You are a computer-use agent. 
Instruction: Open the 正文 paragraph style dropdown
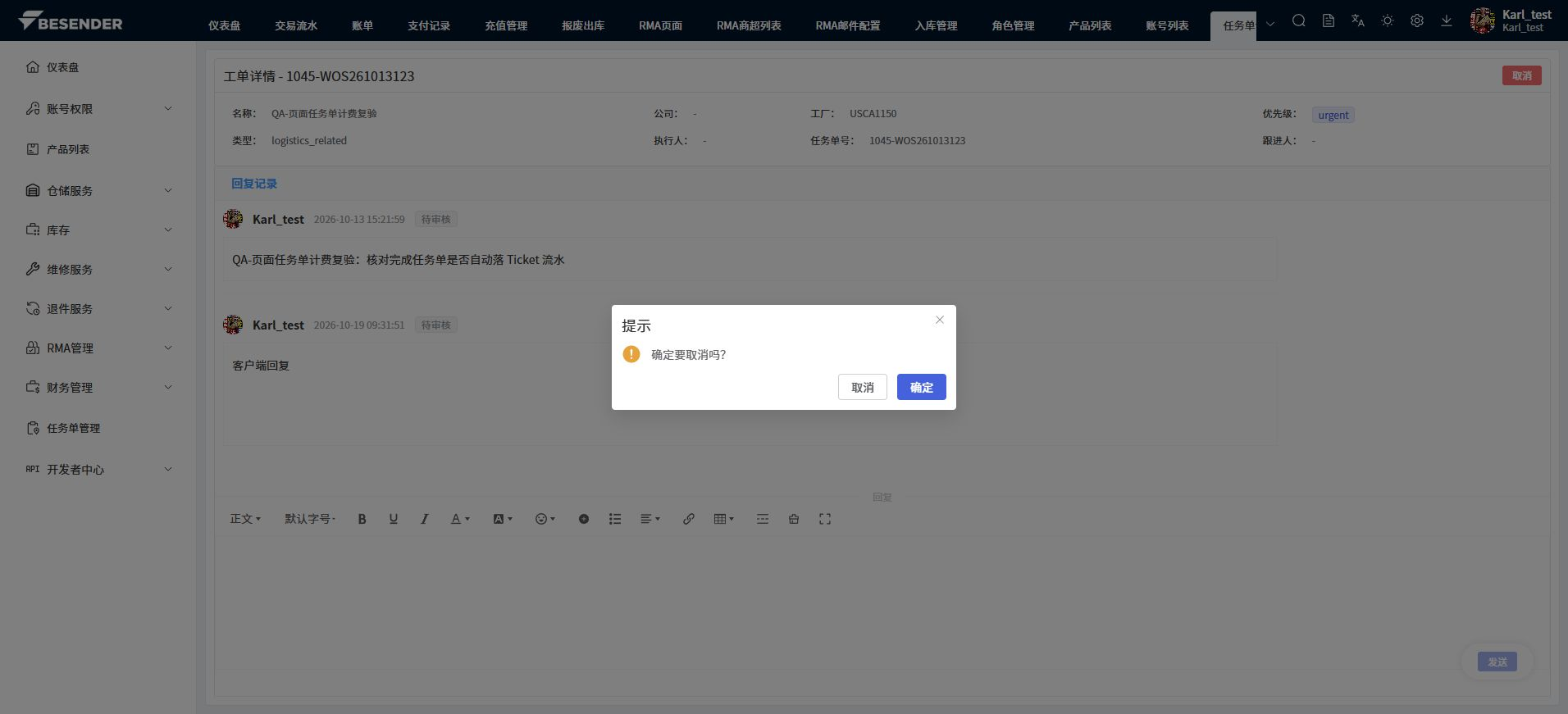click(x=245, y=519)
